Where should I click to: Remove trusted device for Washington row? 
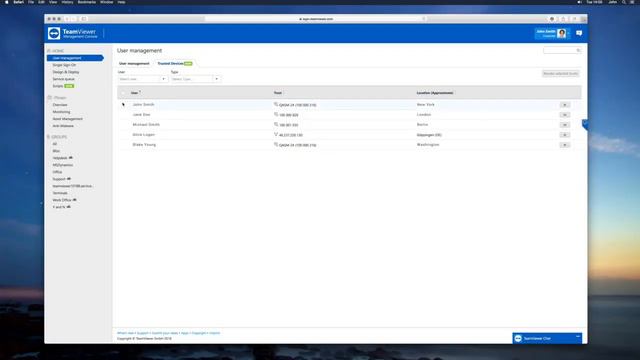564,145
